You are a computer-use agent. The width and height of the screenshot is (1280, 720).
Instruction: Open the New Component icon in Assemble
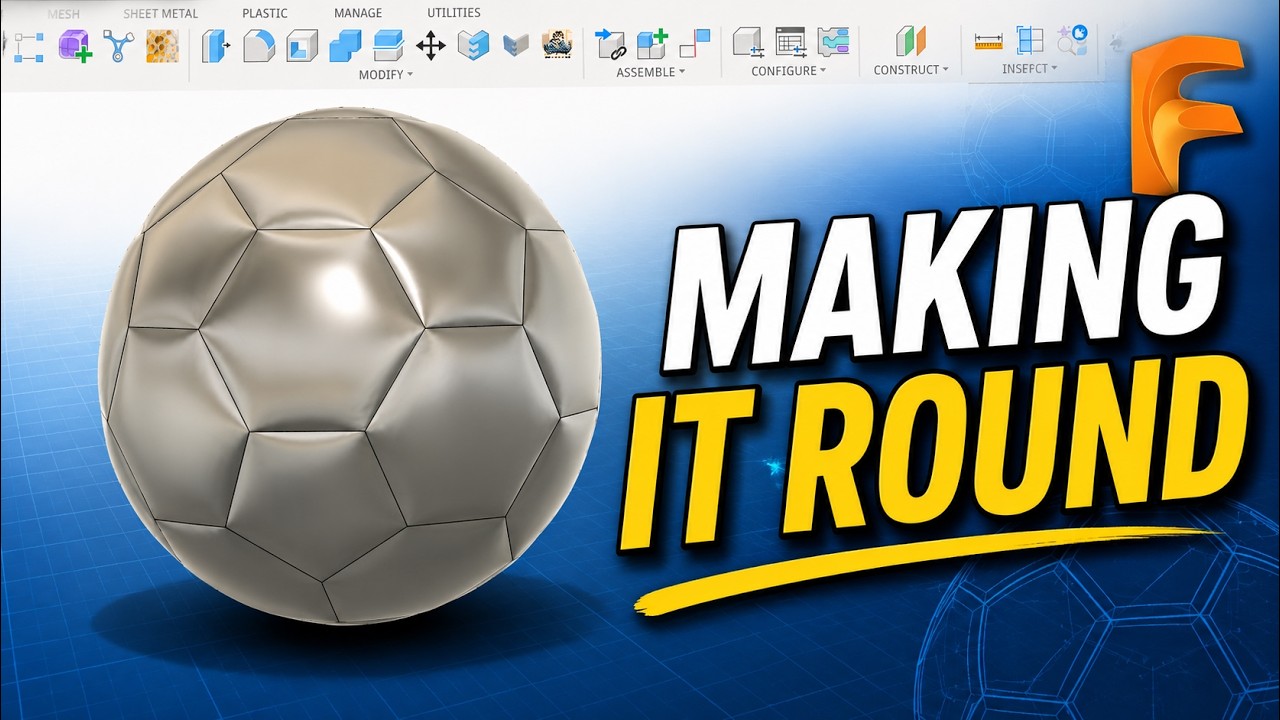click(x=652, y=43)
